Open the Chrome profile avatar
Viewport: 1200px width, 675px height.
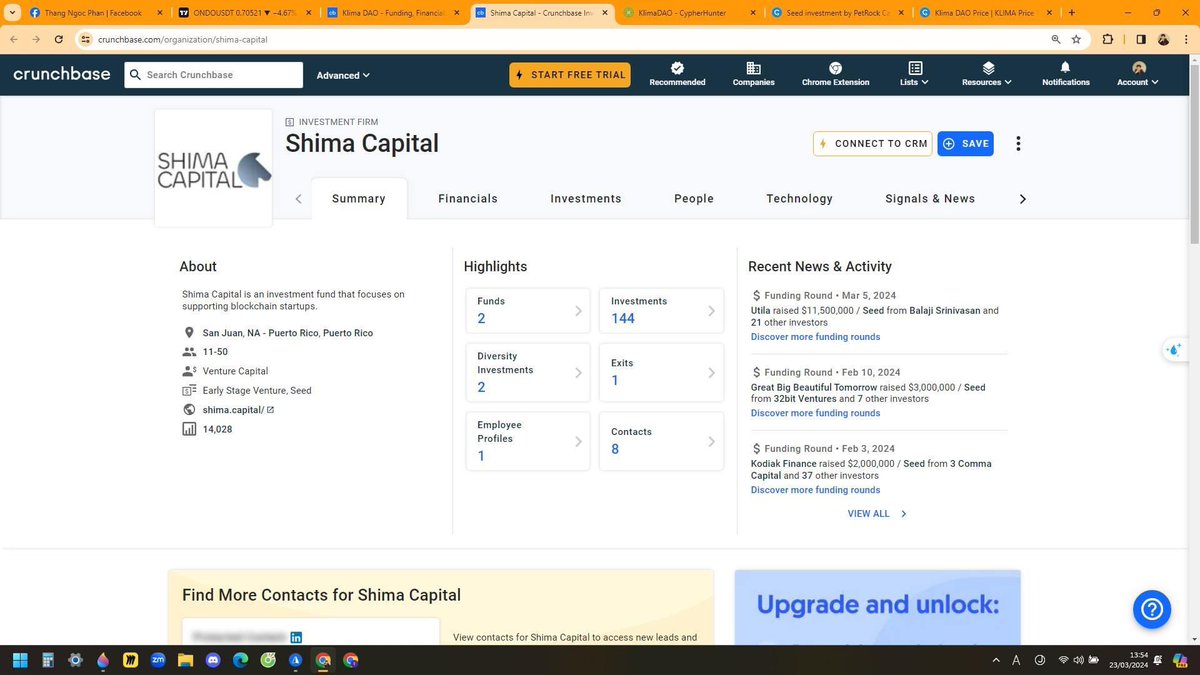point(1164,39)
